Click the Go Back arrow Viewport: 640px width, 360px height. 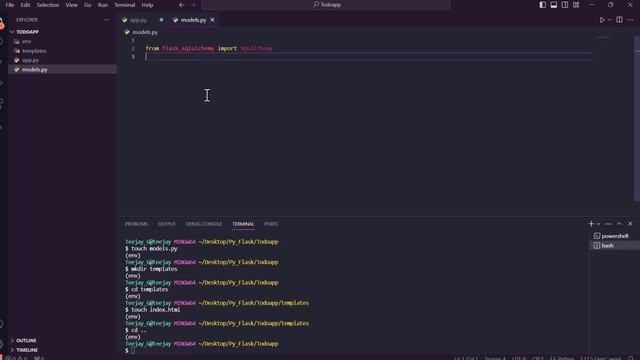coord(182,5)
